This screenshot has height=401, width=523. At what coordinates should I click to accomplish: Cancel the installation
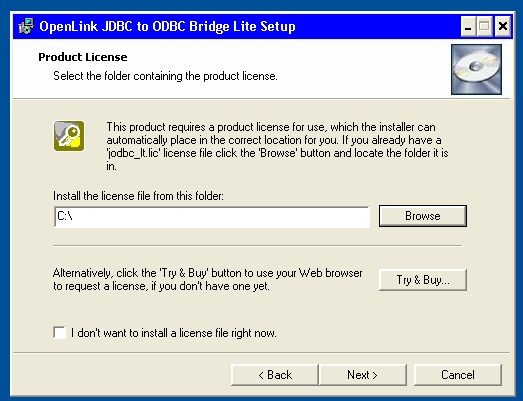pyautogui.click(x=458, y=375)
